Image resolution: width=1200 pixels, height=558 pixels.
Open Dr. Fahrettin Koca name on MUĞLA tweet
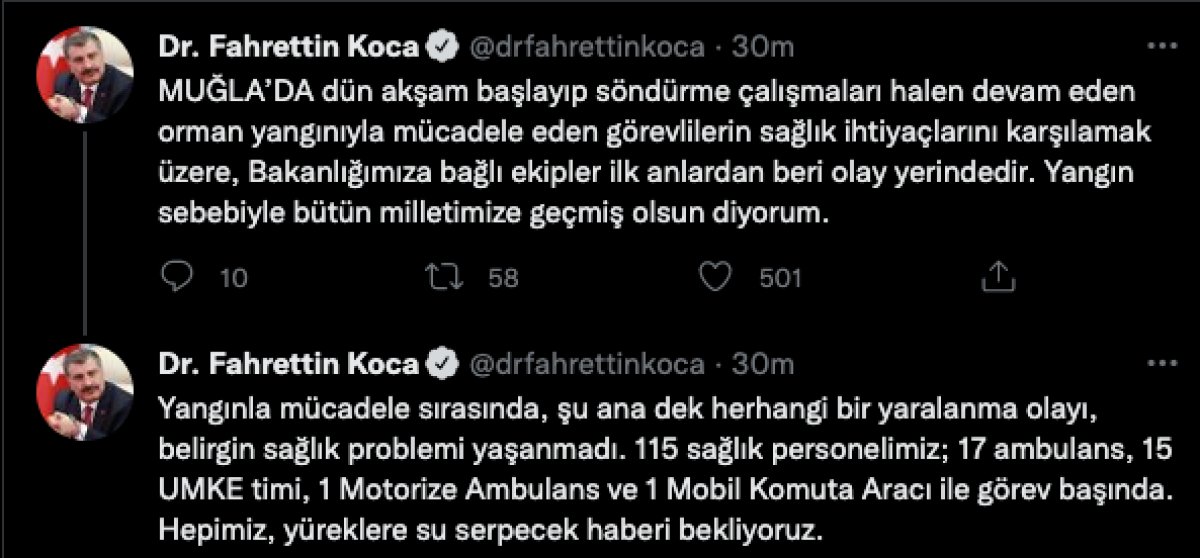289,47
